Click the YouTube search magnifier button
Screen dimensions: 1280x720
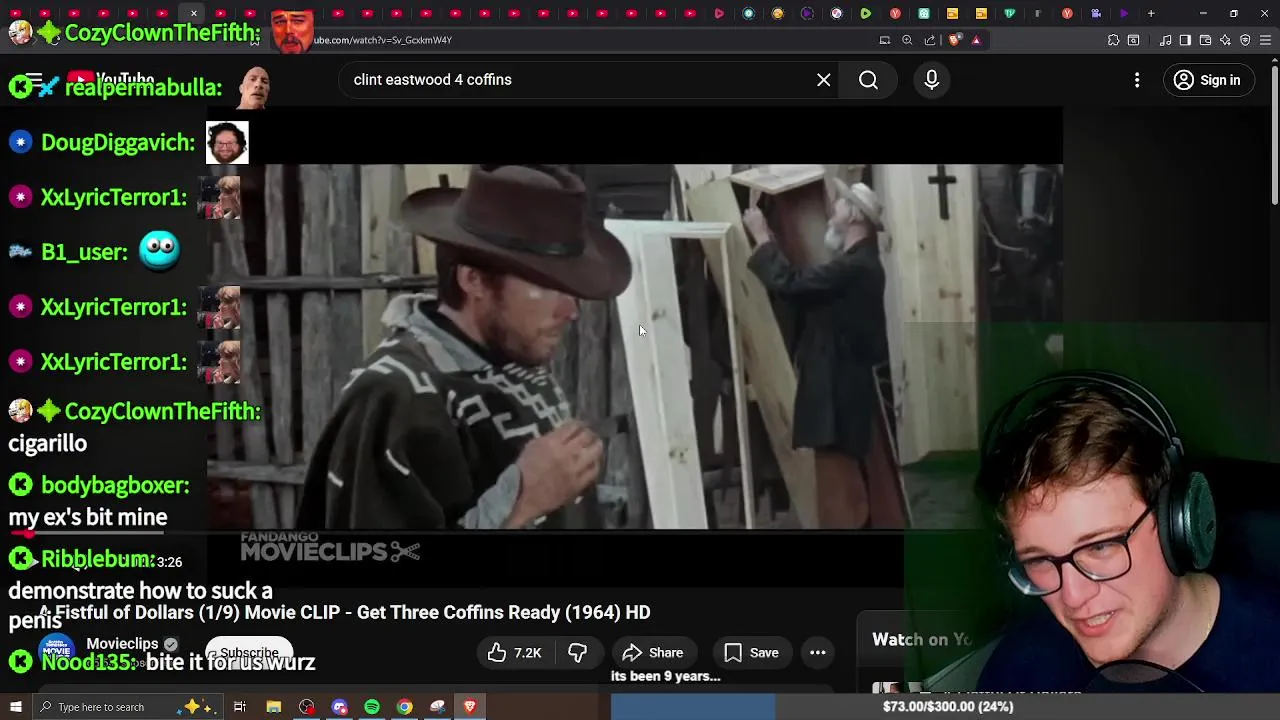[868, 80]
